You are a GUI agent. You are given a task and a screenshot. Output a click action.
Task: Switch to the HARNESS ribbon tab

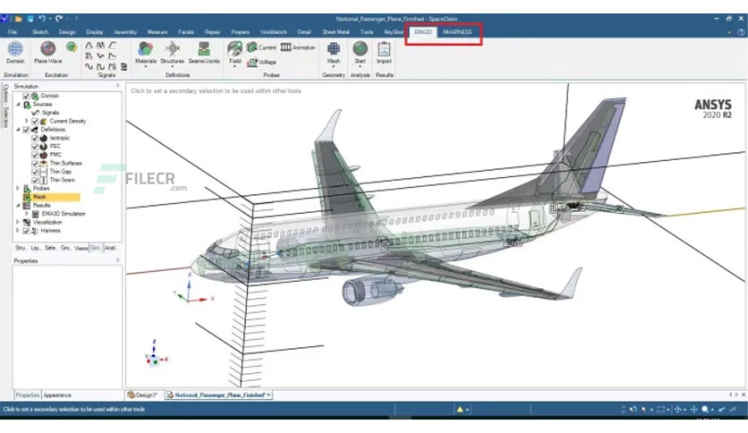(x=457, y=32)
